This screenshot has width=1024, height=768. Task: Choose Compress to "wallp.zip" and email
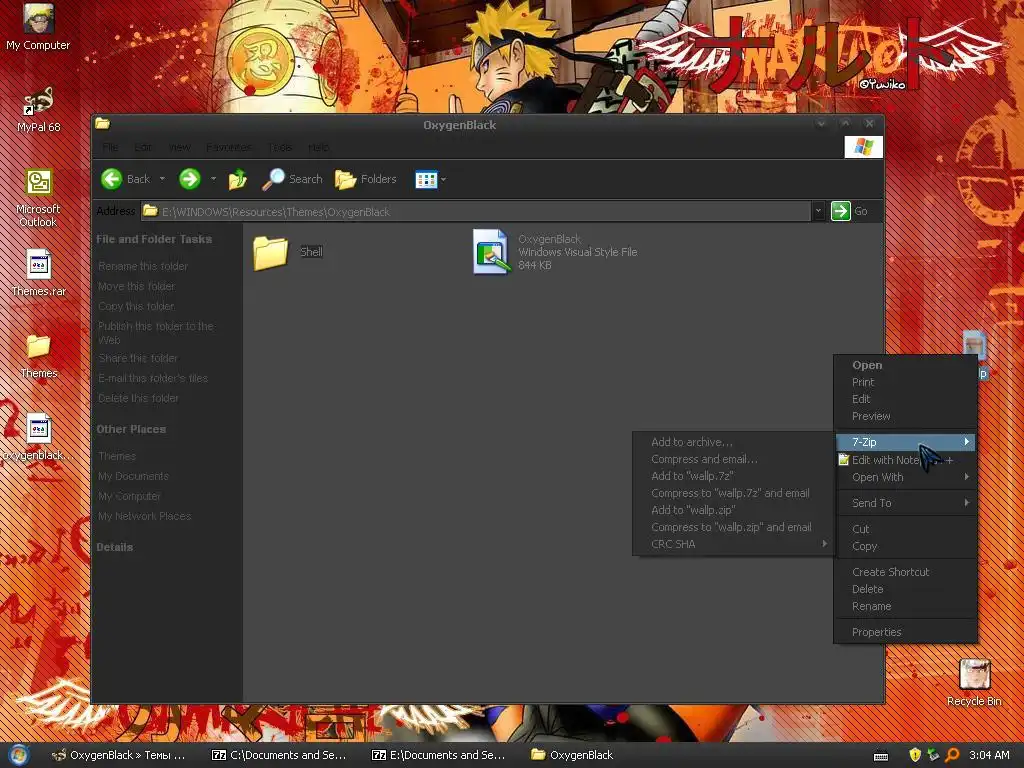(733, 527)
